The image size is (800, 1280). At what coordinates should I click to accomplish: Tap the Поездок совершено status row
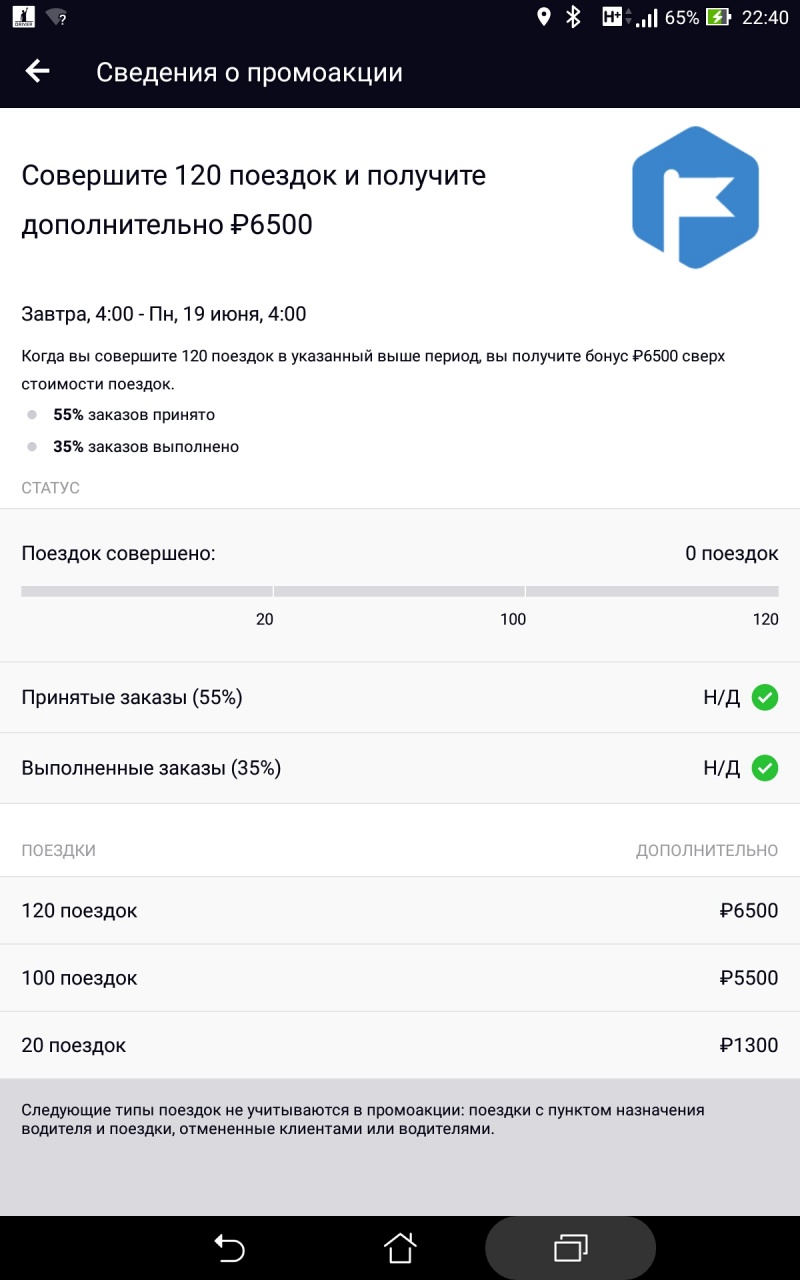[400, 553]
